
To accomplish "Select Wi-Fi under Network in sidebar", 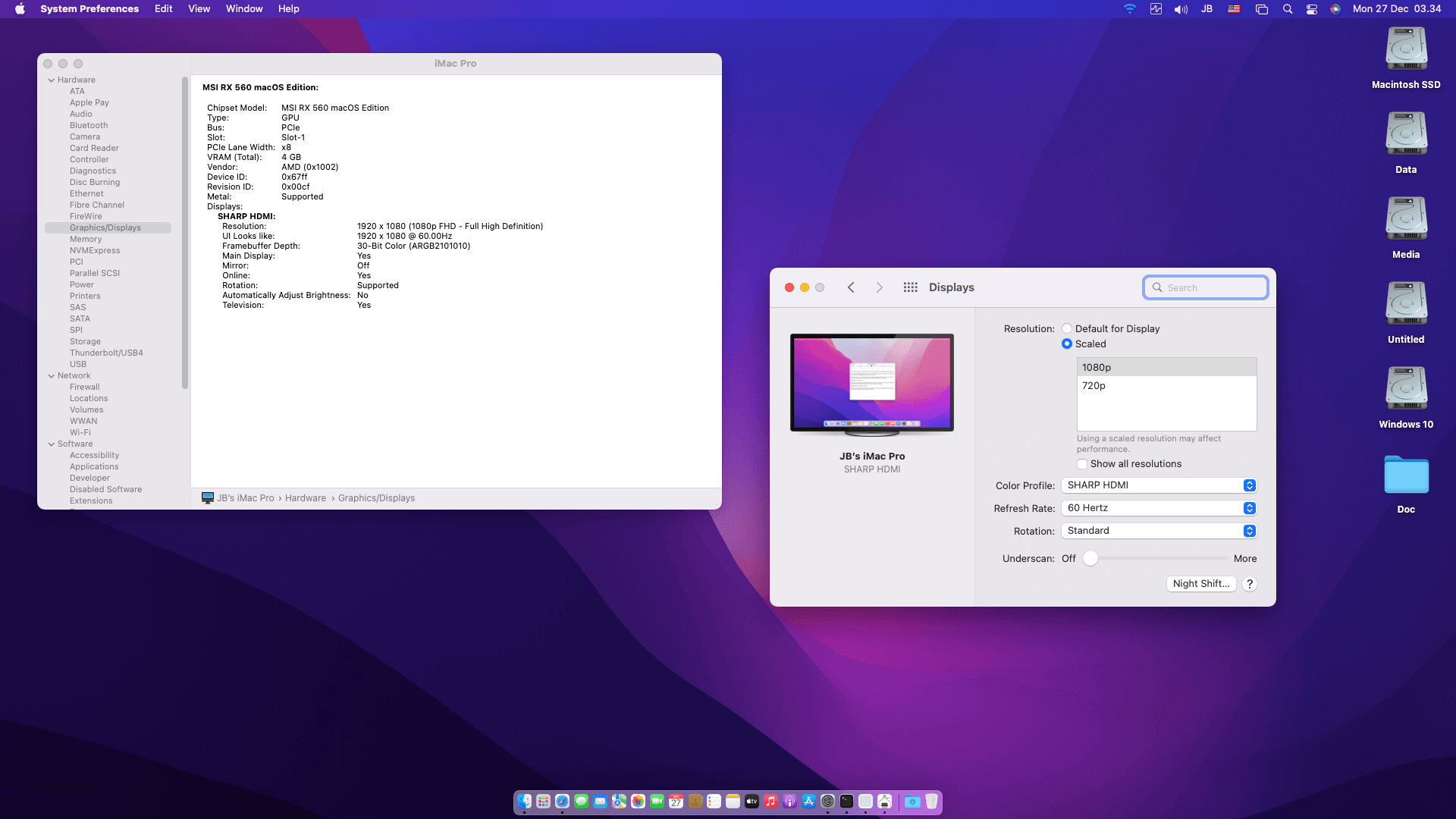I will [x=80, y=433].
